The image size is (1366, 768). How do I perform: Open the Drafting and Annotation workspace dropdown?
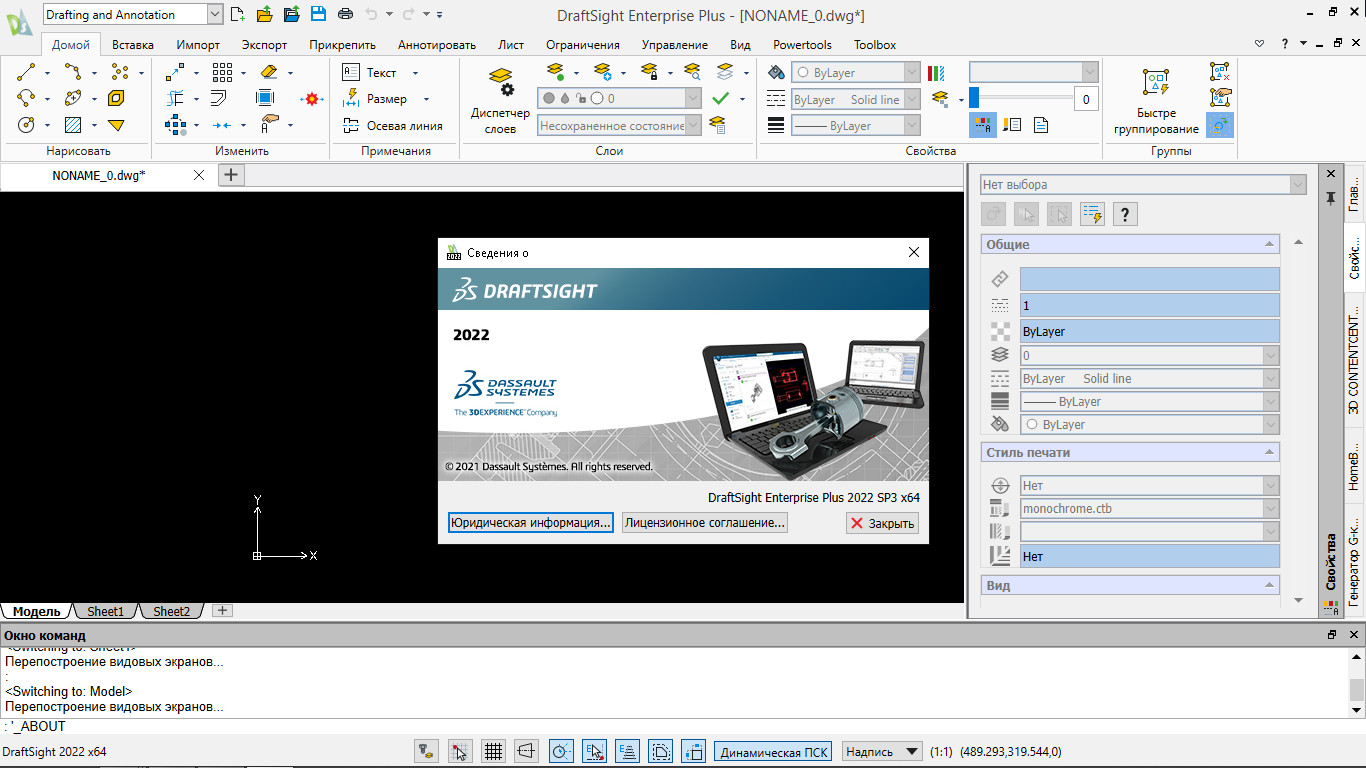[x=215, y=14]
